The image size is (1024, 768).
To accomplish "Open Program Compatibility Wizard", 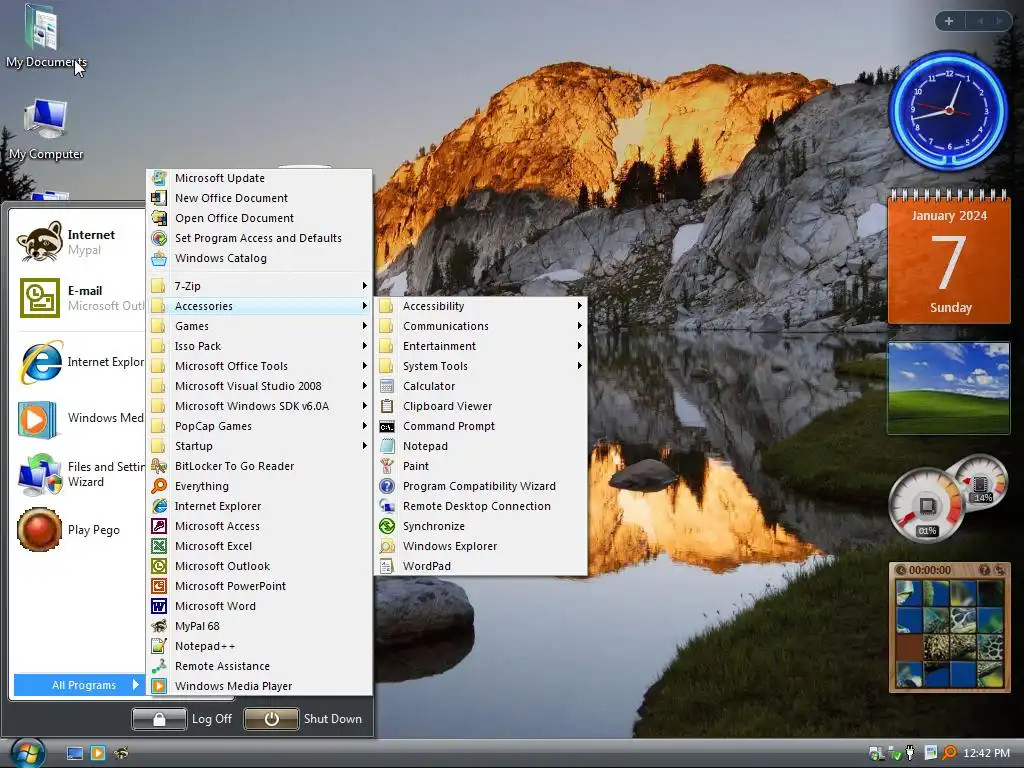I will point(481,486).
